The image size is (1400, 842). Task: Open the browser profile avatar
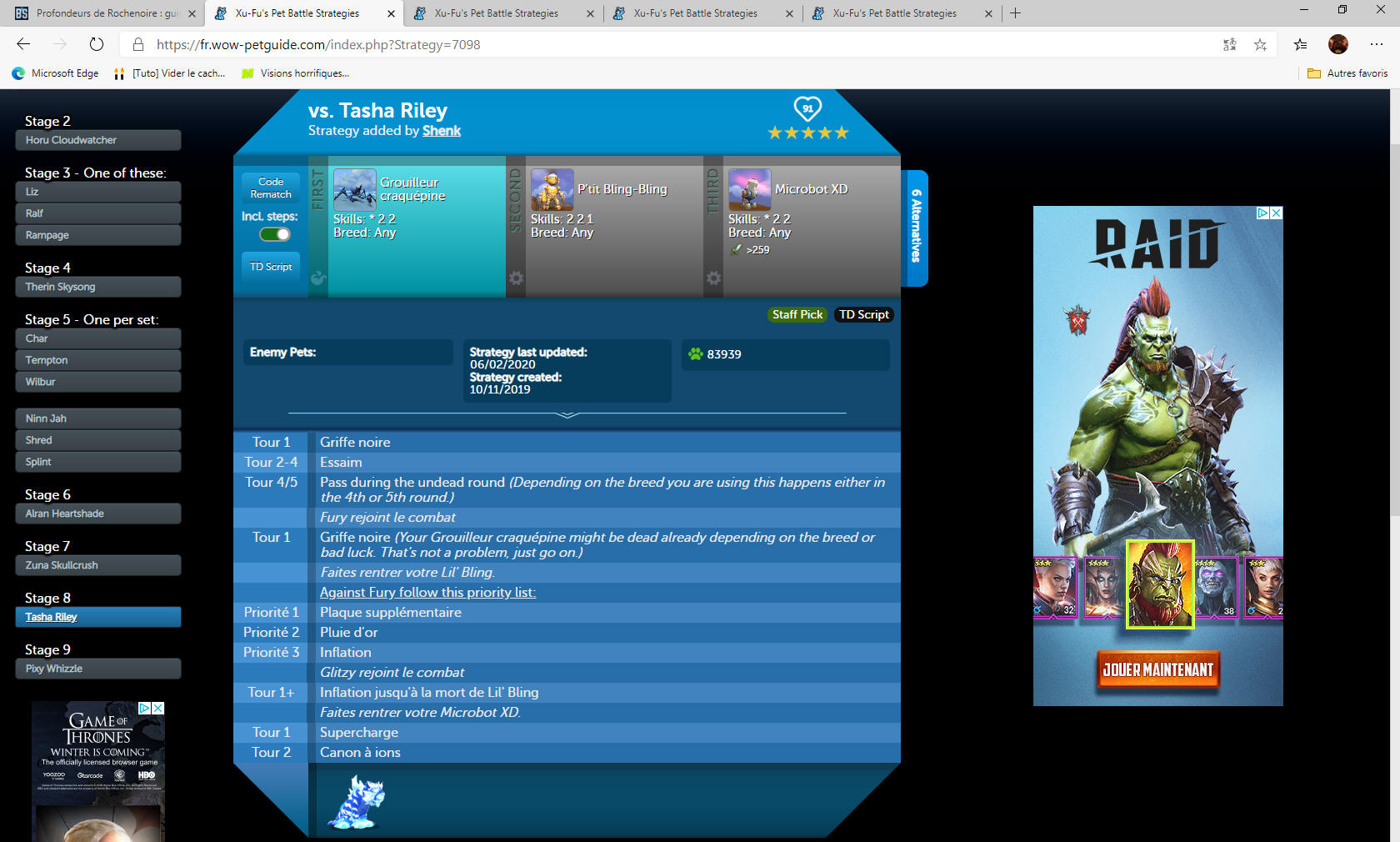click(x=1338, y=44)
